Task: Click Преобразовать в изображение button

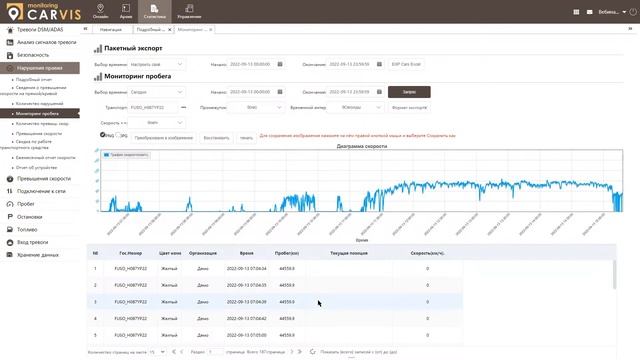Action: tap(164, 138)
